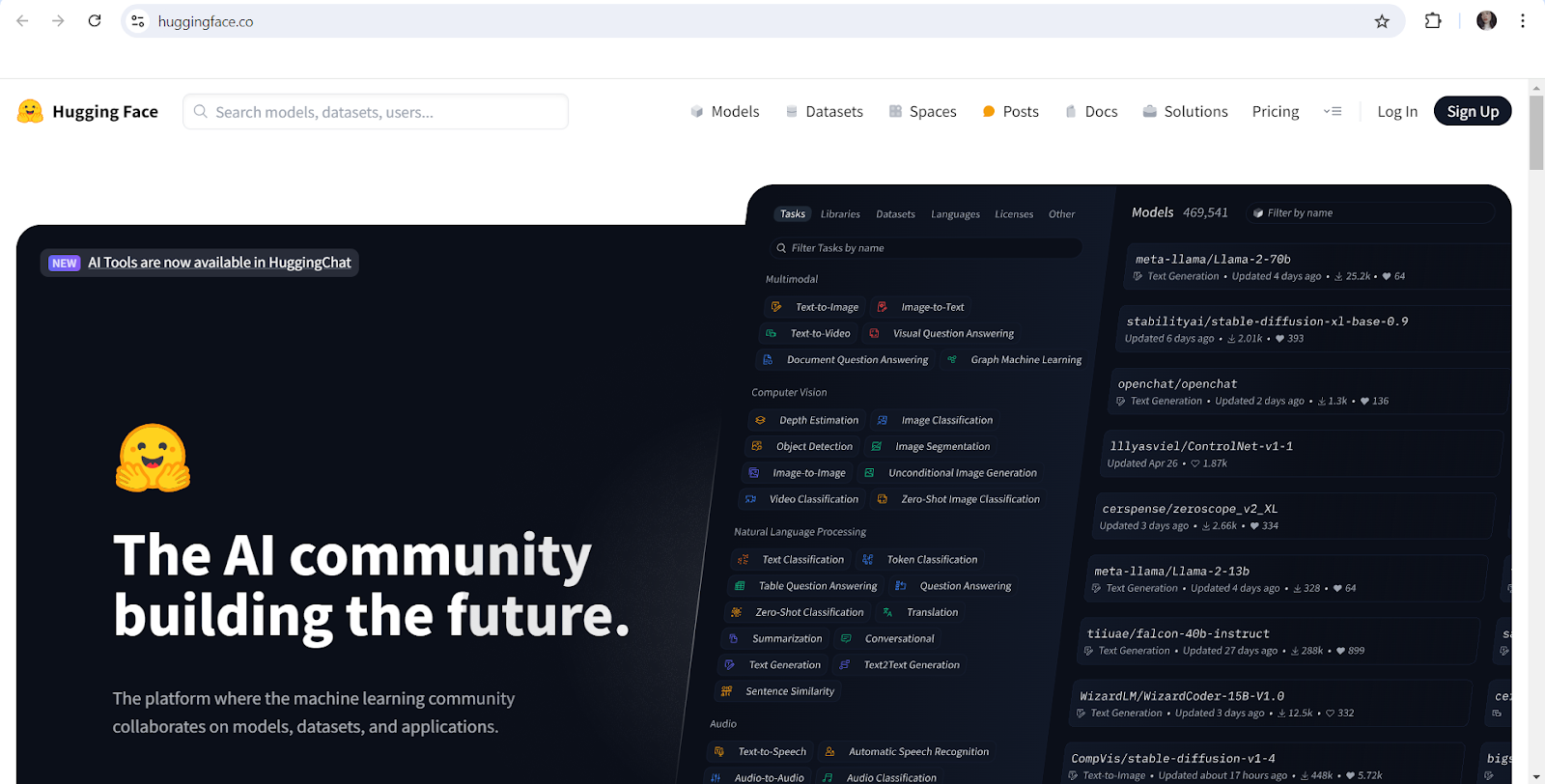Image resolution: width=1545 pixels, height=784 pixels.
Task: Open the tiiuae/falcon-40b-instruct model card
Action: click(1278, 641)
